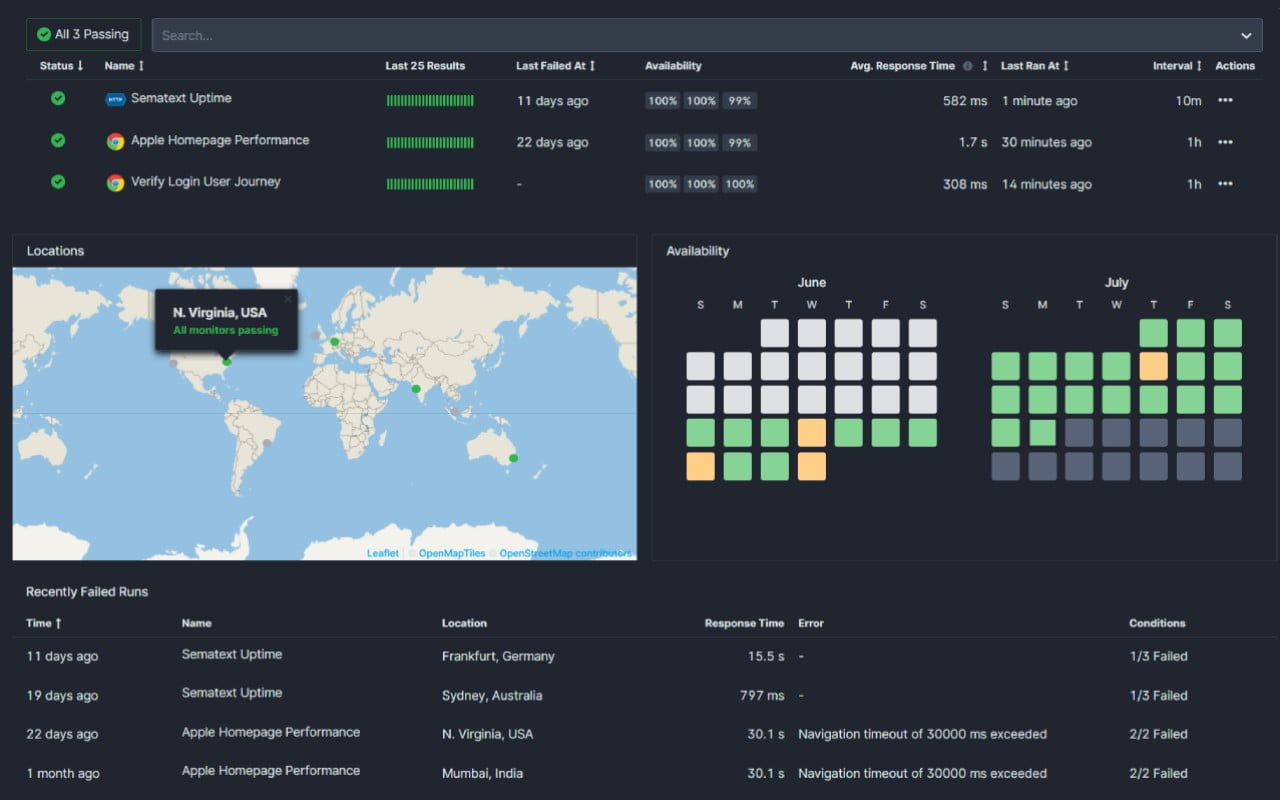Click the 1 minute ago last ran value
Screen dimensions: 1280x800
pyautogui.click(x=1039, y=101)
